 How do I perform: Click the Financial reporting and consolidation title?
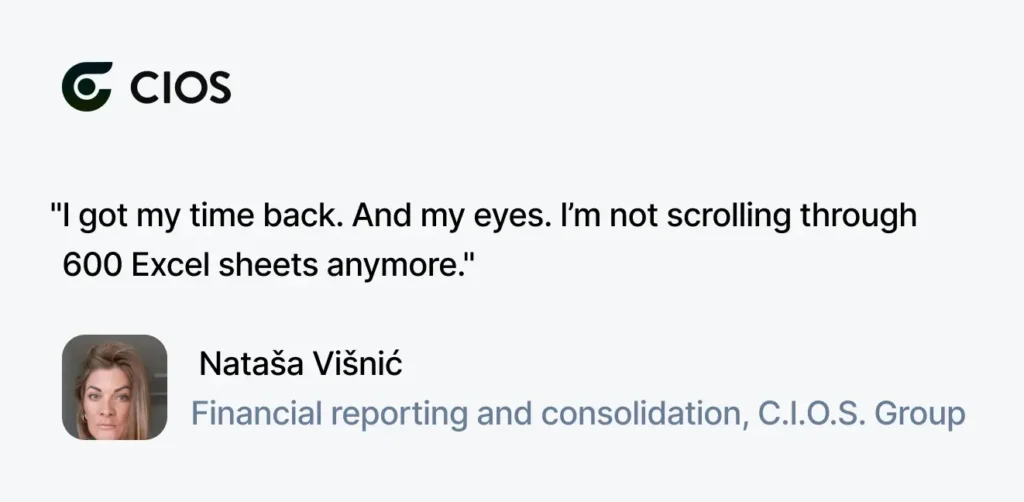[470, 414]
